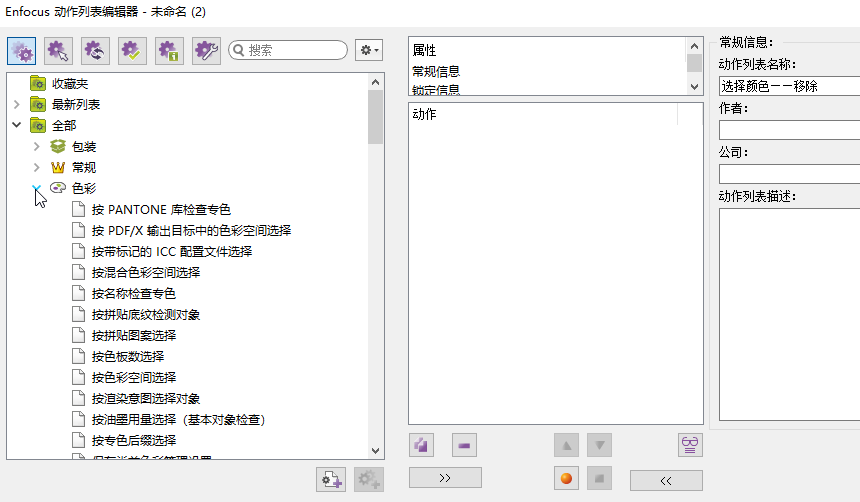The image size is (860, 502).
Task: Click the gear-with-info-badge actions icon
Action: tap(169, 50)
